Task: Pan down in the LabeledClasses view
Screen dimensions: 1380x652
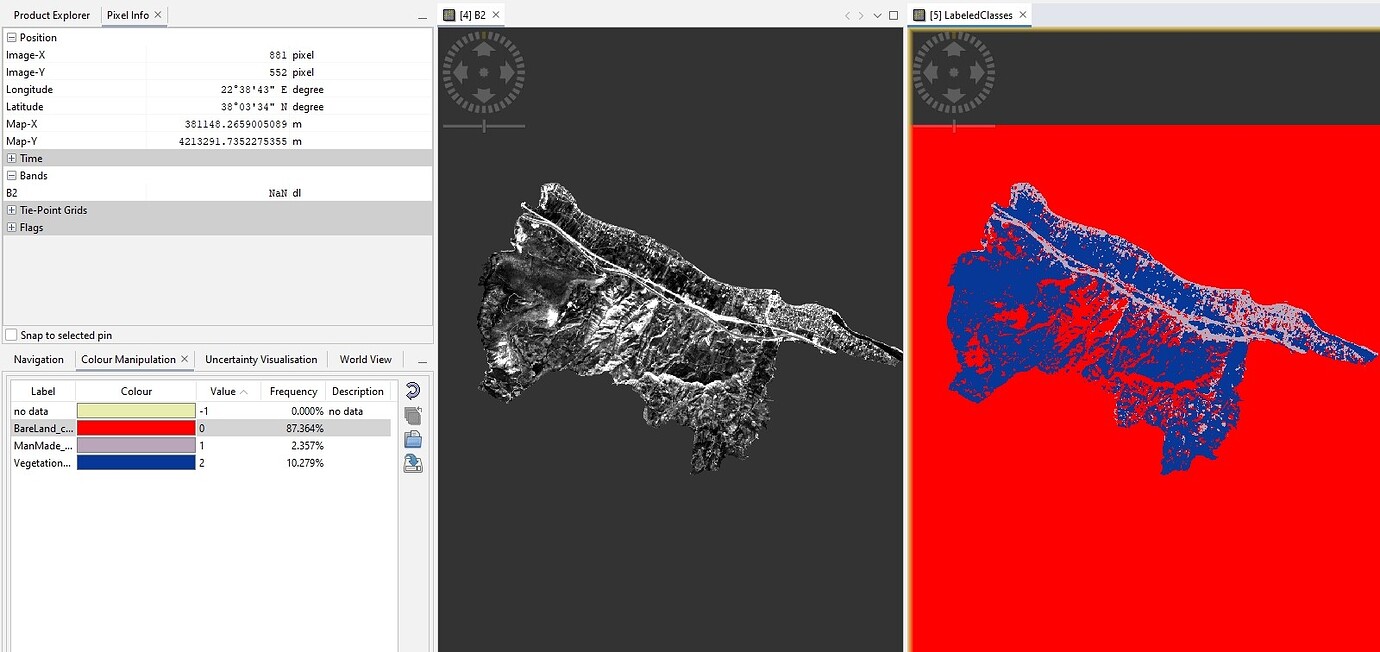Action: 954,97
